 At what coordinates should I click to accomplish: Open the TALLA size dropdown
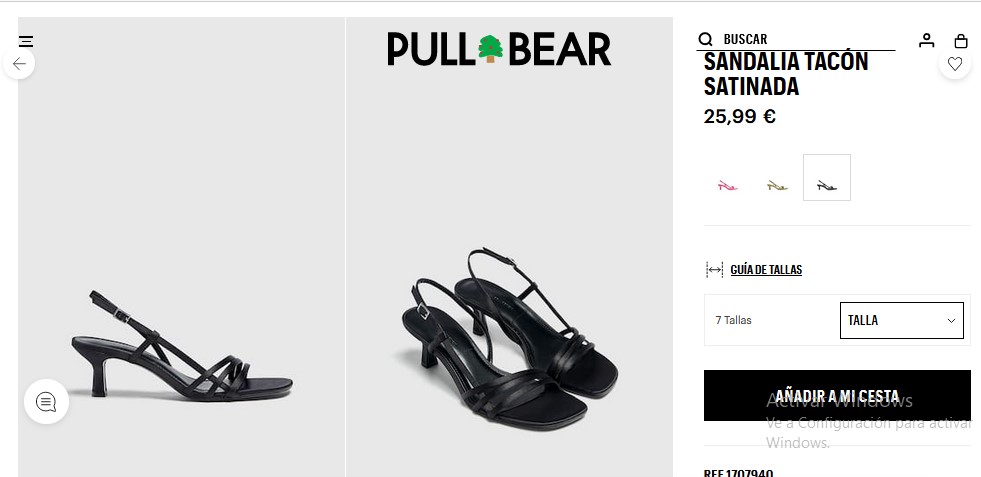click(900, 320)
